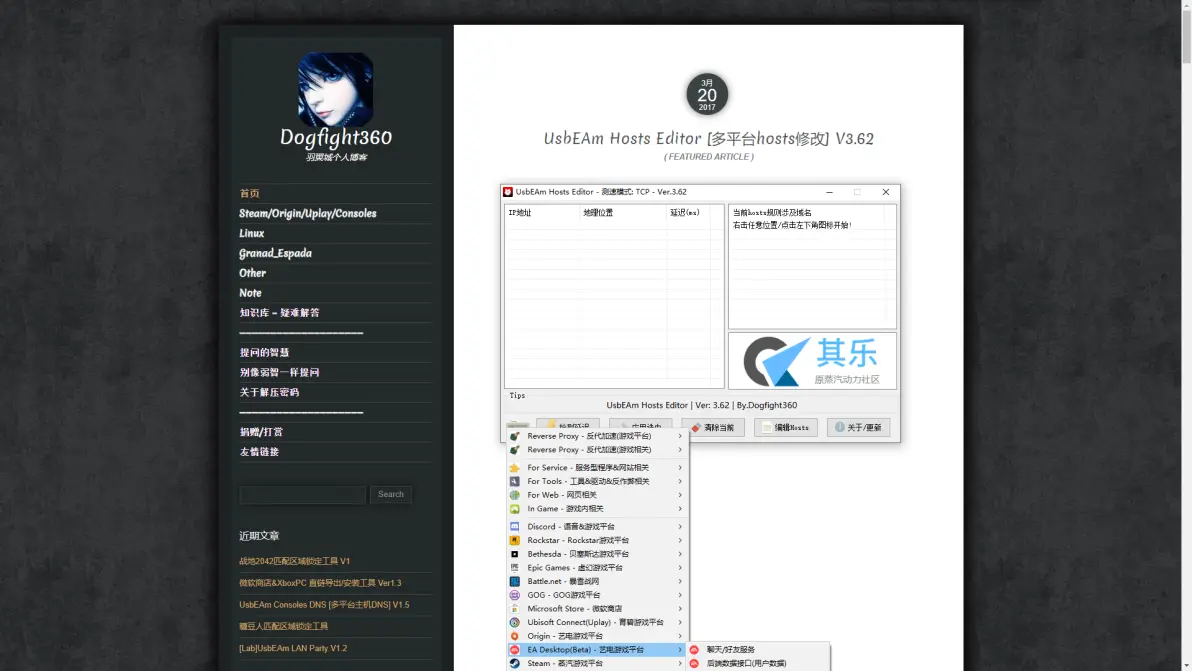The image size is (1192, 671).
Task: Click the Search button in the sidebar
Action: [391, 495]
